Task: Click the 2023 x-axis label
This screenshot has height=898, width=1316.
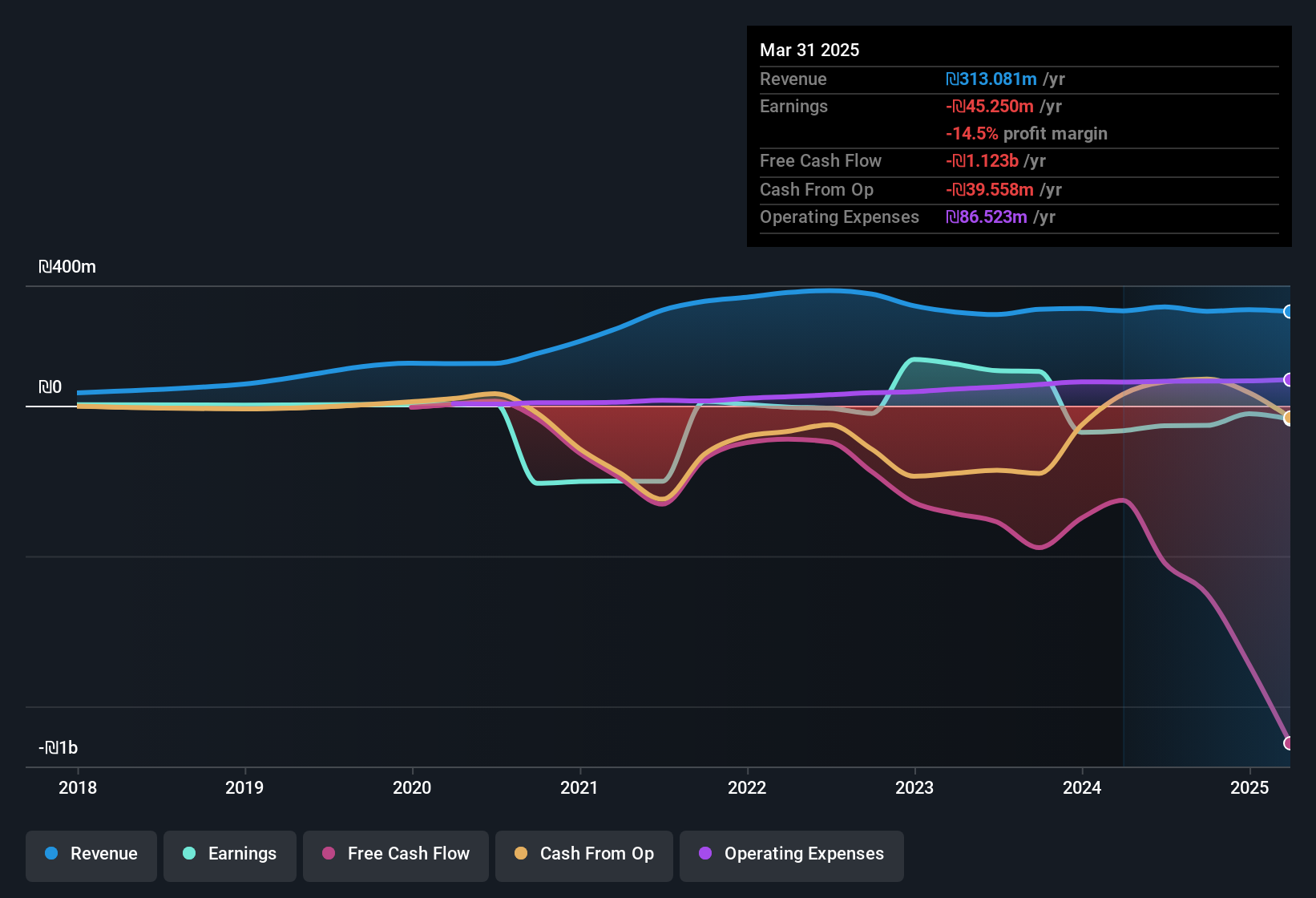Action: [914, 787]
